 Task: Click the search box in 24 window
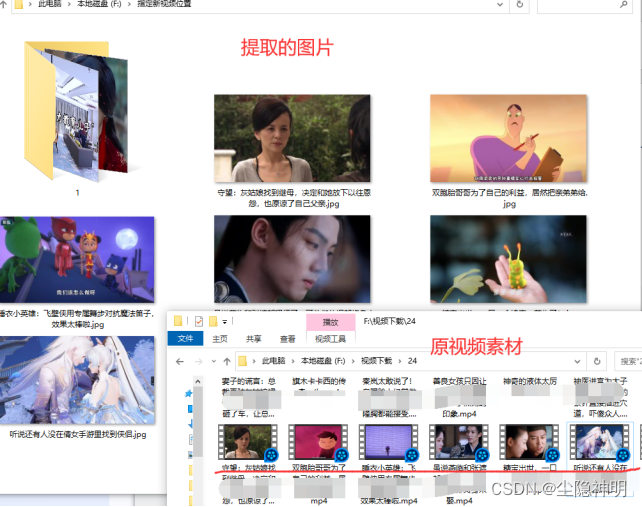628,361
